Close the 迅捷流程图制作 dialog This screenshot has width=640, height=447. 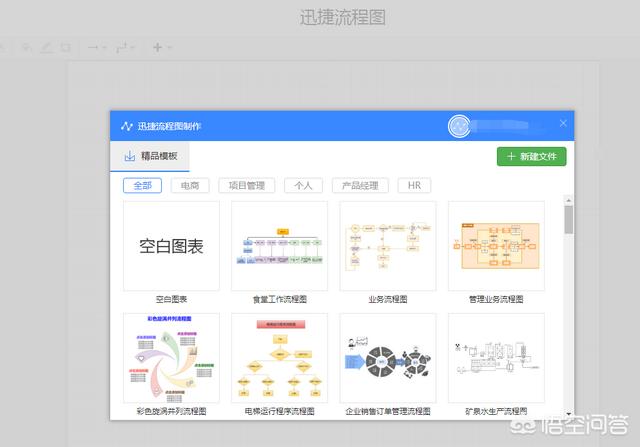point(563,123)
